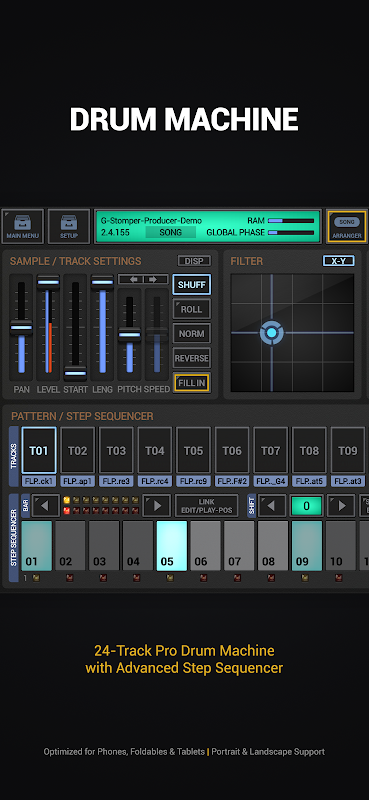Click the RAM usage meter
The height and width of the screenshot is (800, 369).
291,221
